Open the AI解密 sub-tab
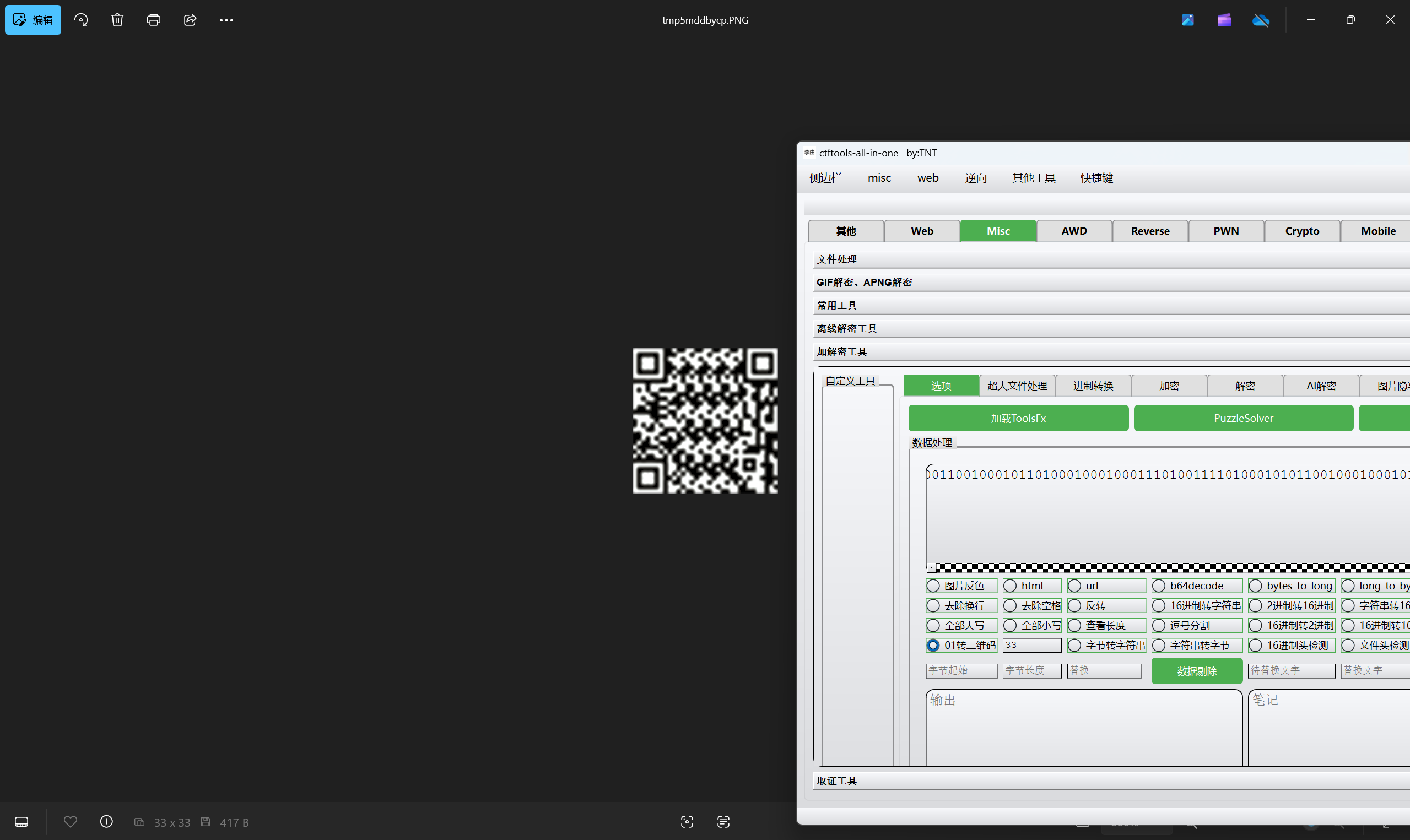This screenshot has height=840, width=1410. point(1321,386)
